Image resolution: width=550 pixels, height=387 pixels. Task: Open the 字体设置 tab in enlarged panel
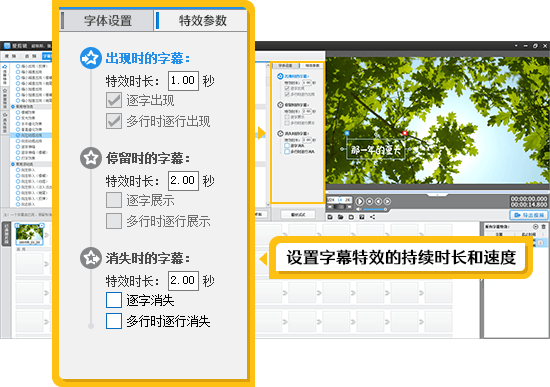pyautogui.click(x=107, y=20)
